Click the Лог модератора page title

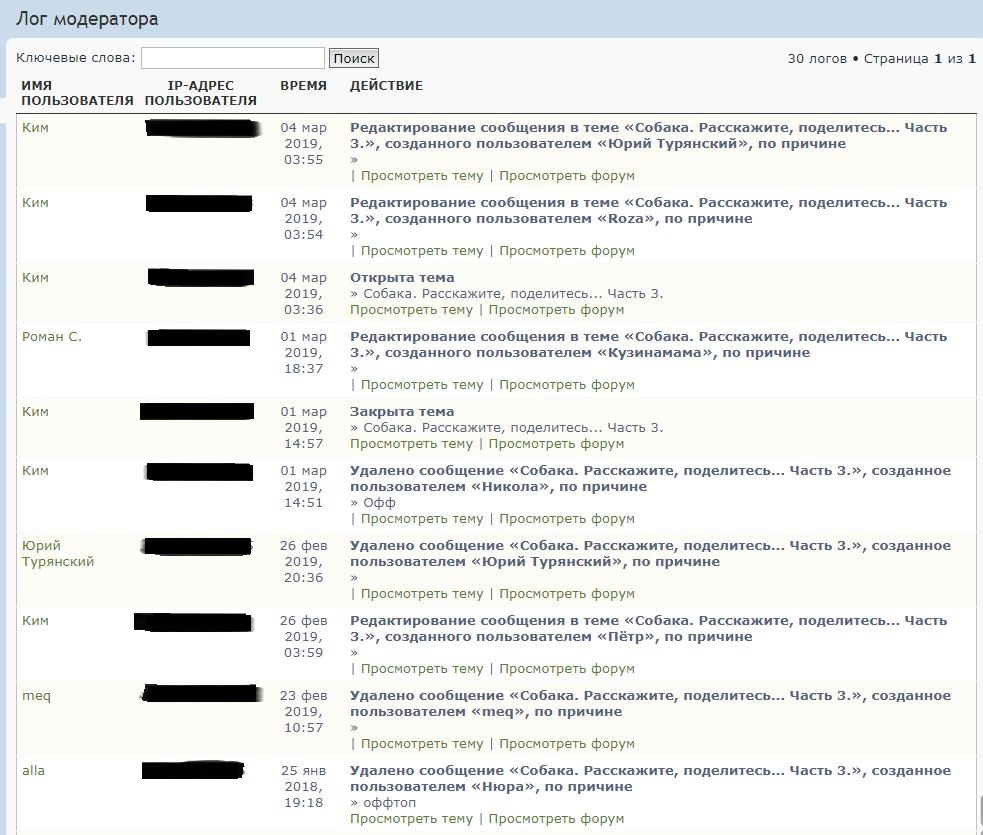click(87, 19)
